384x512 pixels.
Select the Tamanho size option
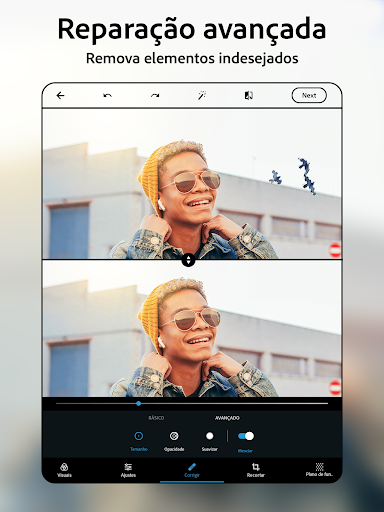139,441
